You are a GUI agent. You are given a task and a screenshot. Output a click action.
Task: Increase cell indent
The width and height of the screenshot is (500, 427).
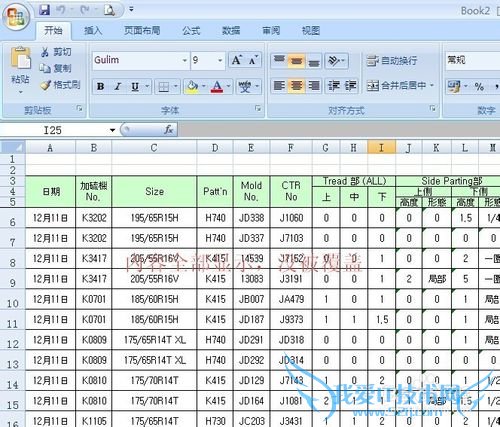[350, 86]
